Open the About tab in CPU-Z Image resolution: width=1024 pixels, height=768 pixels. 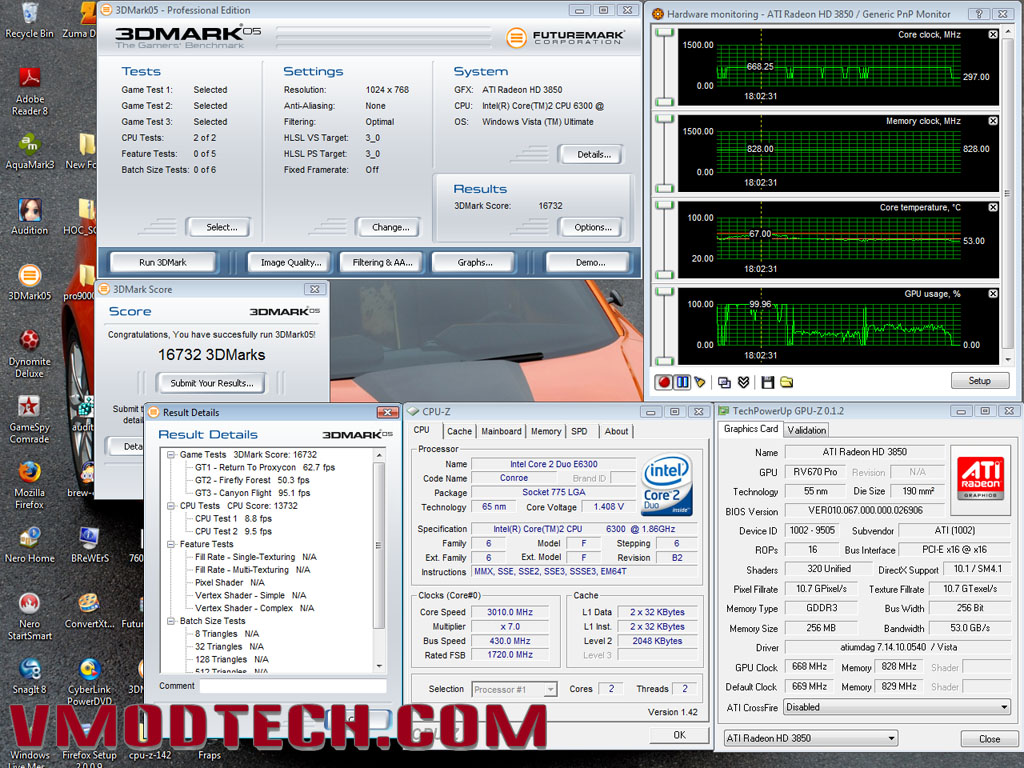(616, 432)
